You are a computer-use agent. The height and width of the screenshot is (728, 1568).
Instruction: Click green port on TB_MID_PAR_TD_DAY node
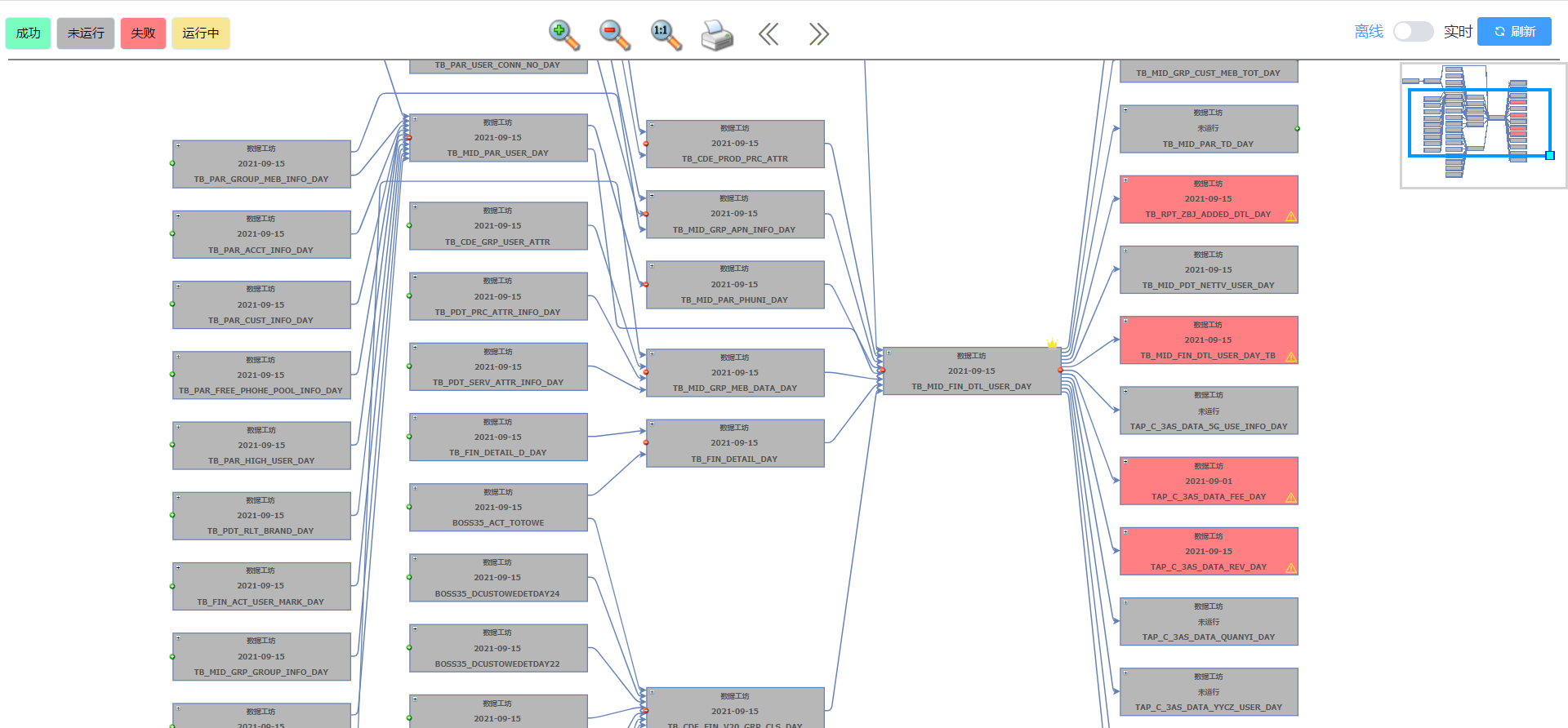coord(1297,128)
